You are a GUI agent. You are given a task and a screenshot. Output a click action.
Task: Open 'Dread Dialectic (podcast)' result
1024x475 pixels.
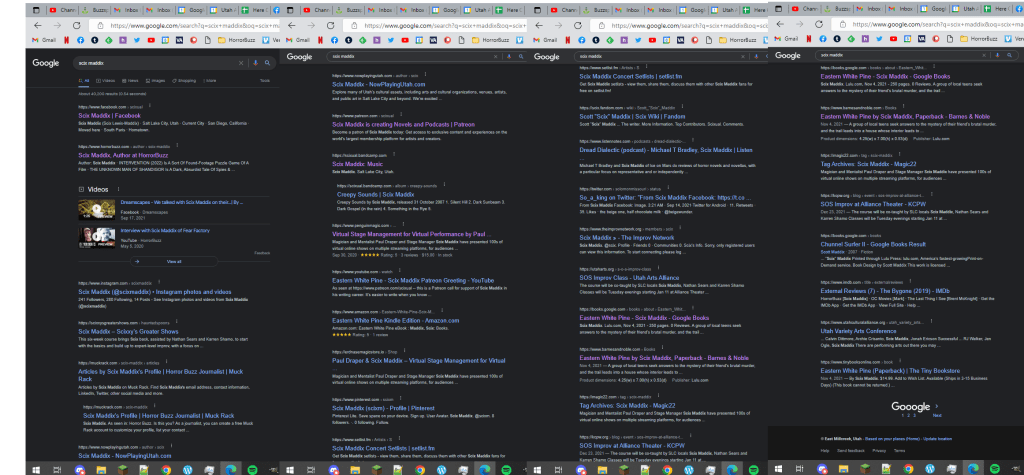click(x=666, y=150)
